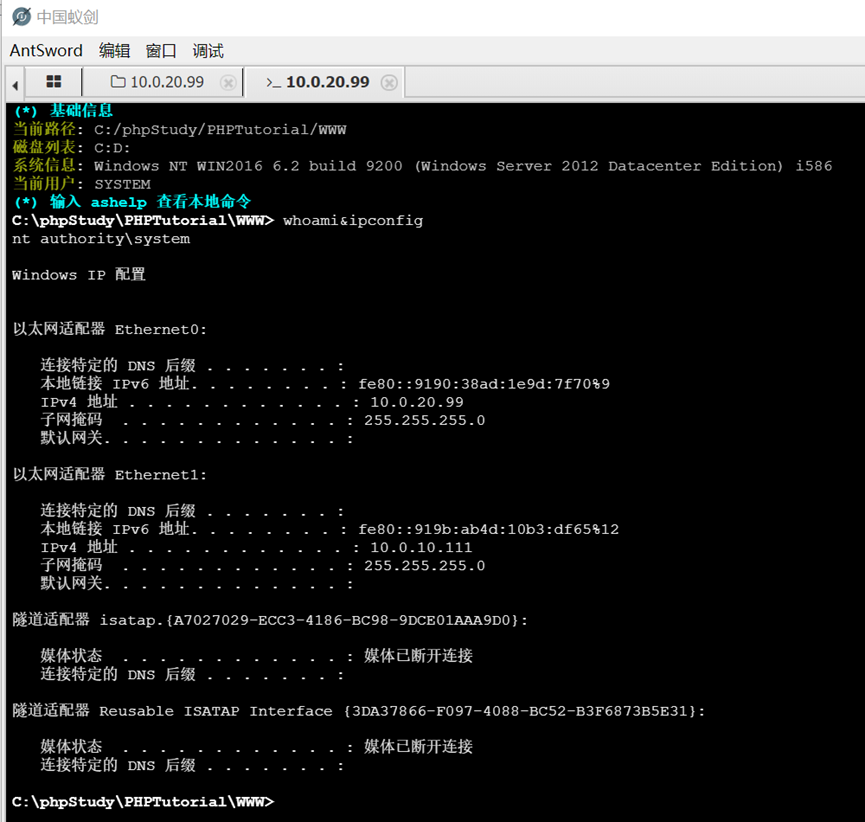Close the terminal 10.0.20.99 tab
The height and width of the screenshot is (822, 865).
pos(389,83)
